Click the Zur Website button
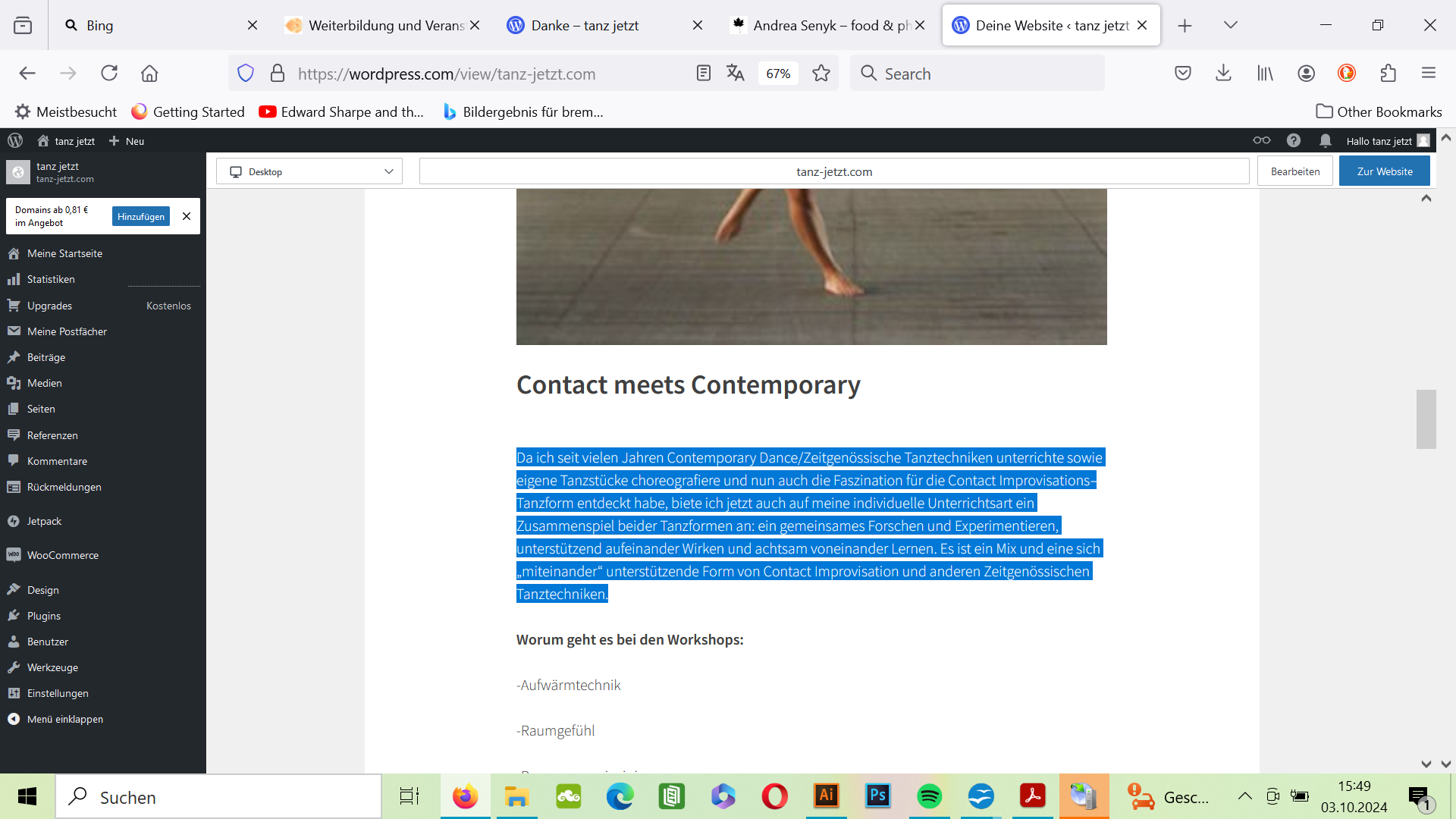This screenshot has width=1456, height=819. pos(1384,171)
